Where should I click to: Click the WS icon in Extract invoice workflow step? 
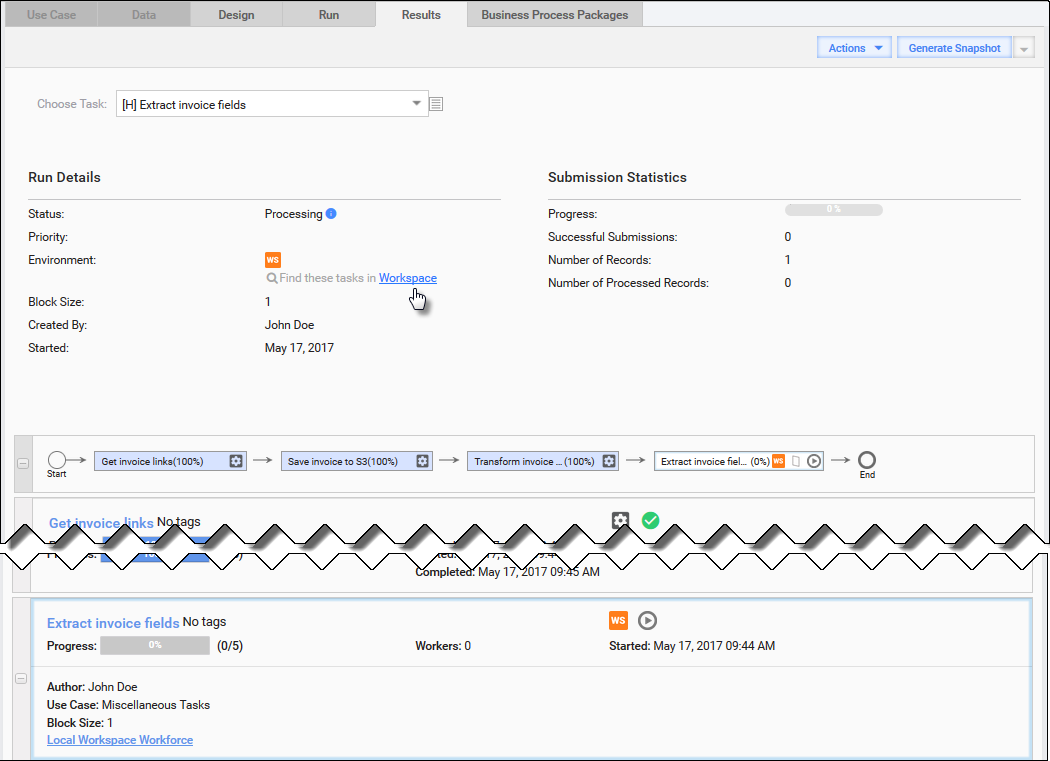click(778, 461)
